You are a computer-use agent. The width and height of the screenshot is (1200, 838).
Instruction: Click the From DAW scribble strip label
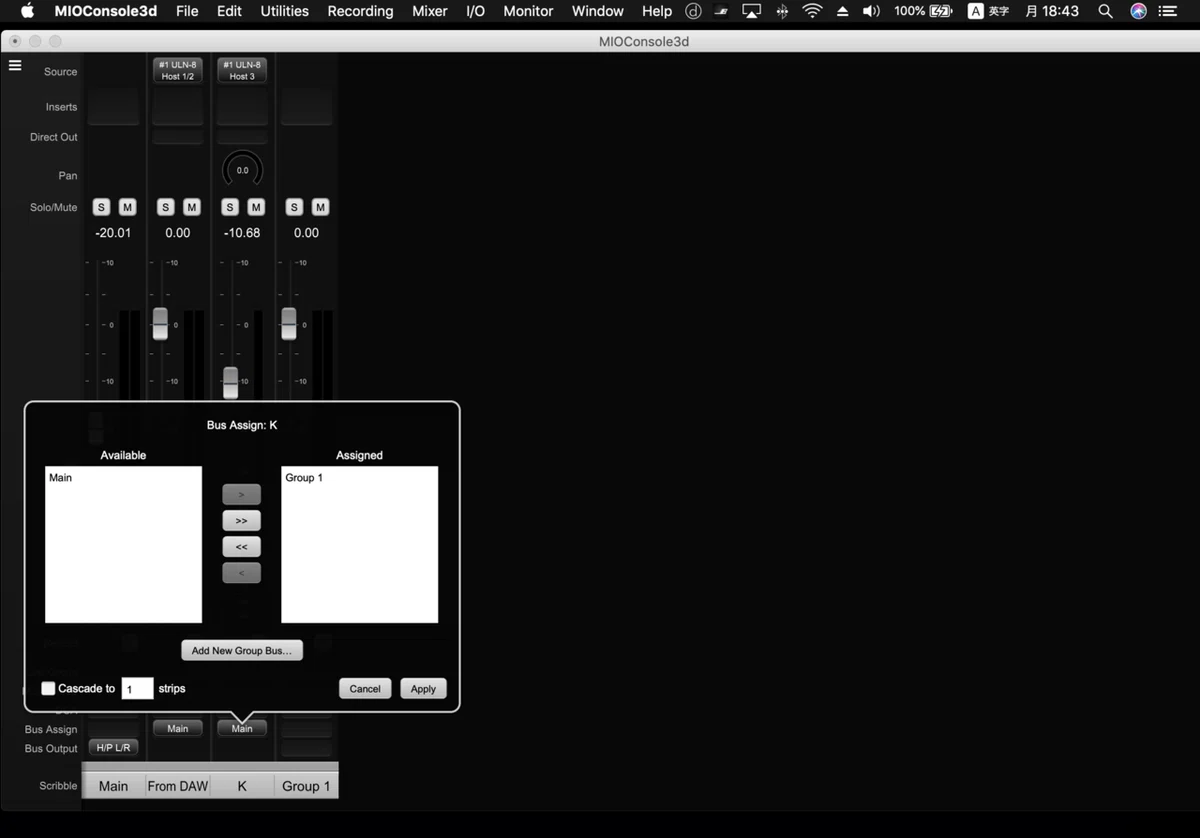[178, 786]
